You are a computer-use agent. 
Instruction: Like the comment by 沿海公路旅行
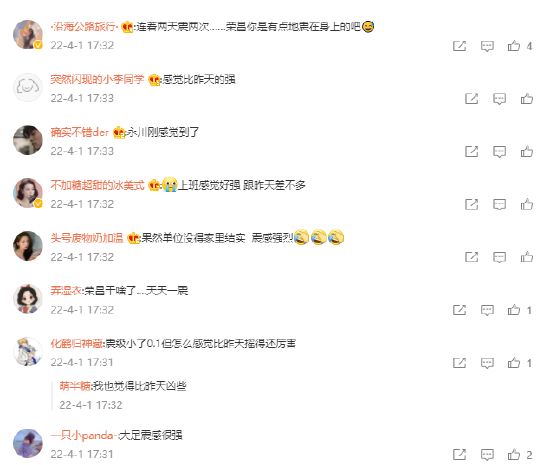pos(514,46)
